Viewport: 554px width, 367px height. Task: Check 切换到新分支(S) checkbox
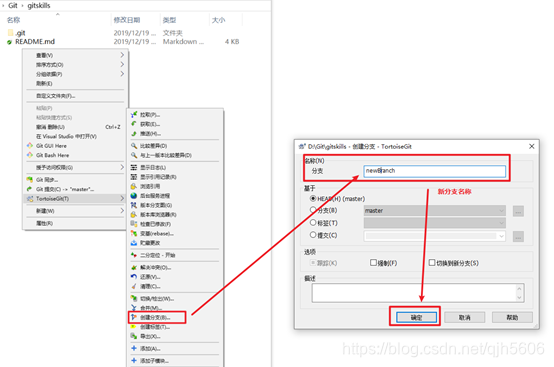(432, 262)
